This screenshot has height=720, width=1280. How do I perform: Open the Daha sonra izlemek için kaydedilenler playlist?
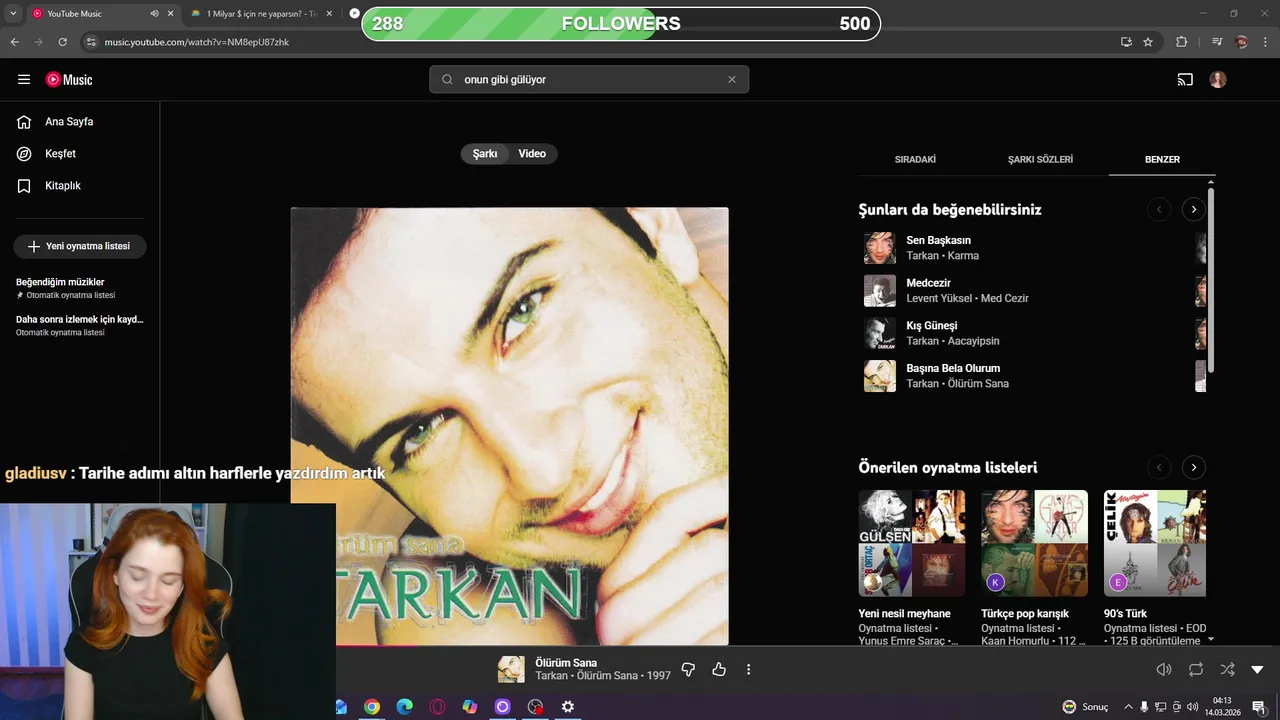click(x=80, y=325)
